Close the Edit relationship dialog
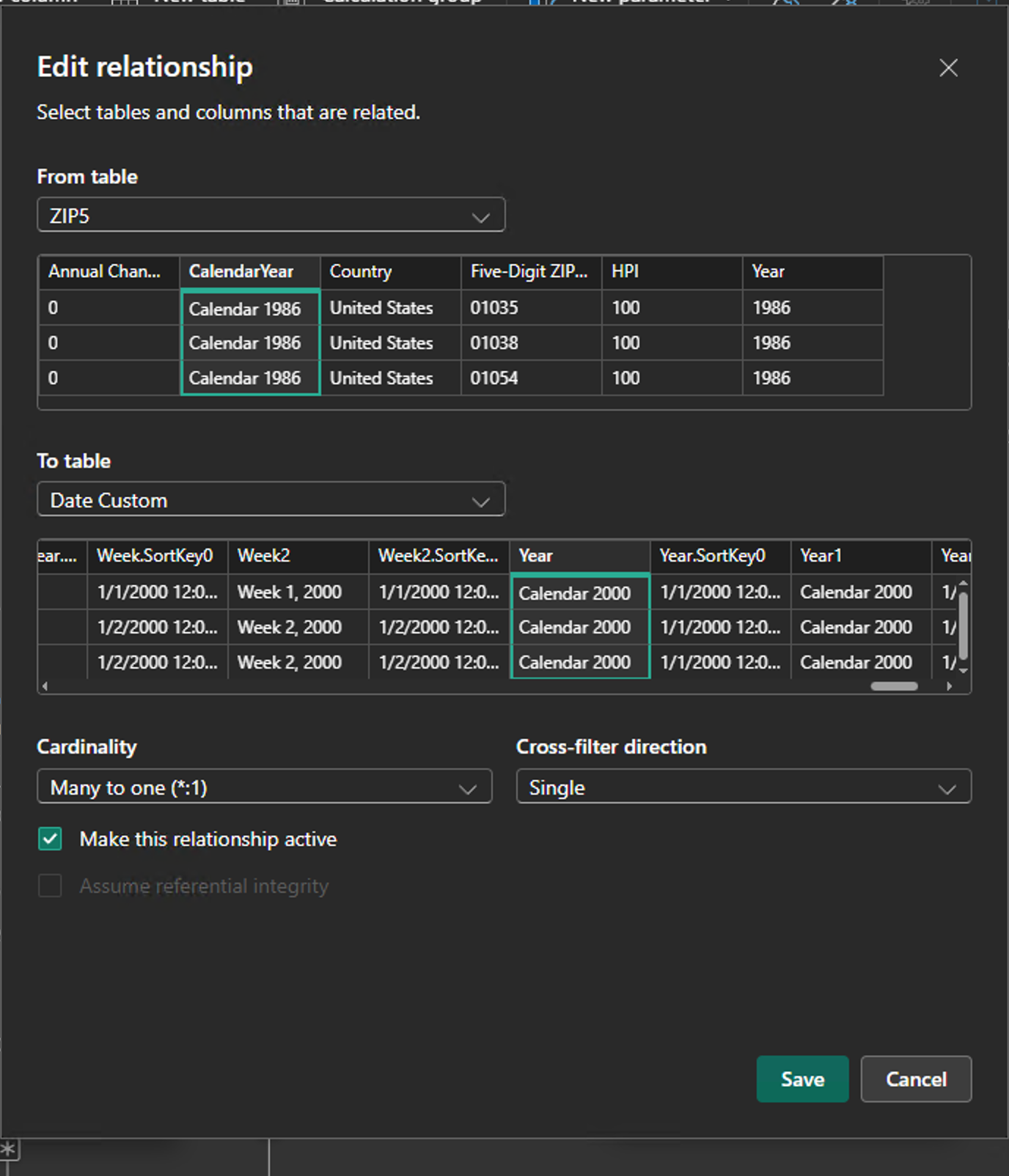Screen dimensions: 1009x1176 pos(948,68)
